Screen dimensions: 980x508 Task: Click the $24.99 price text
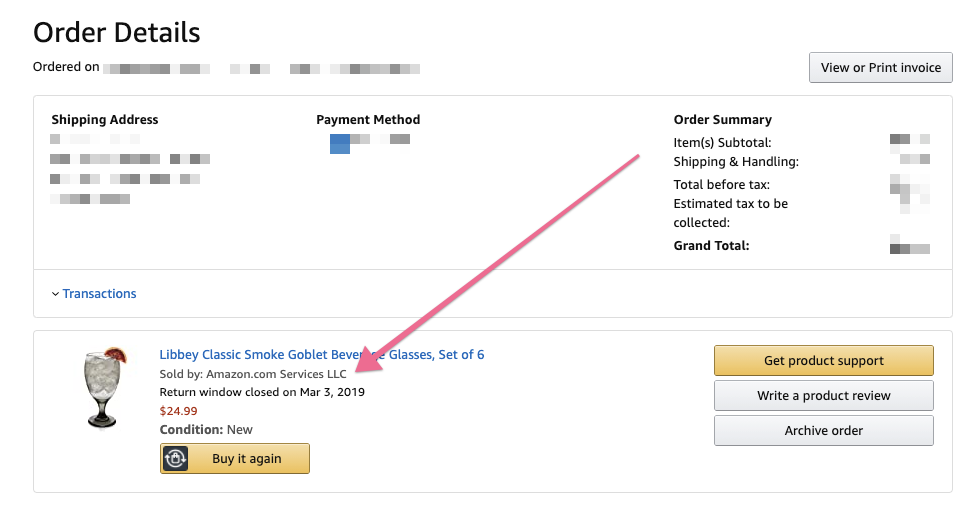click(179, 410)
